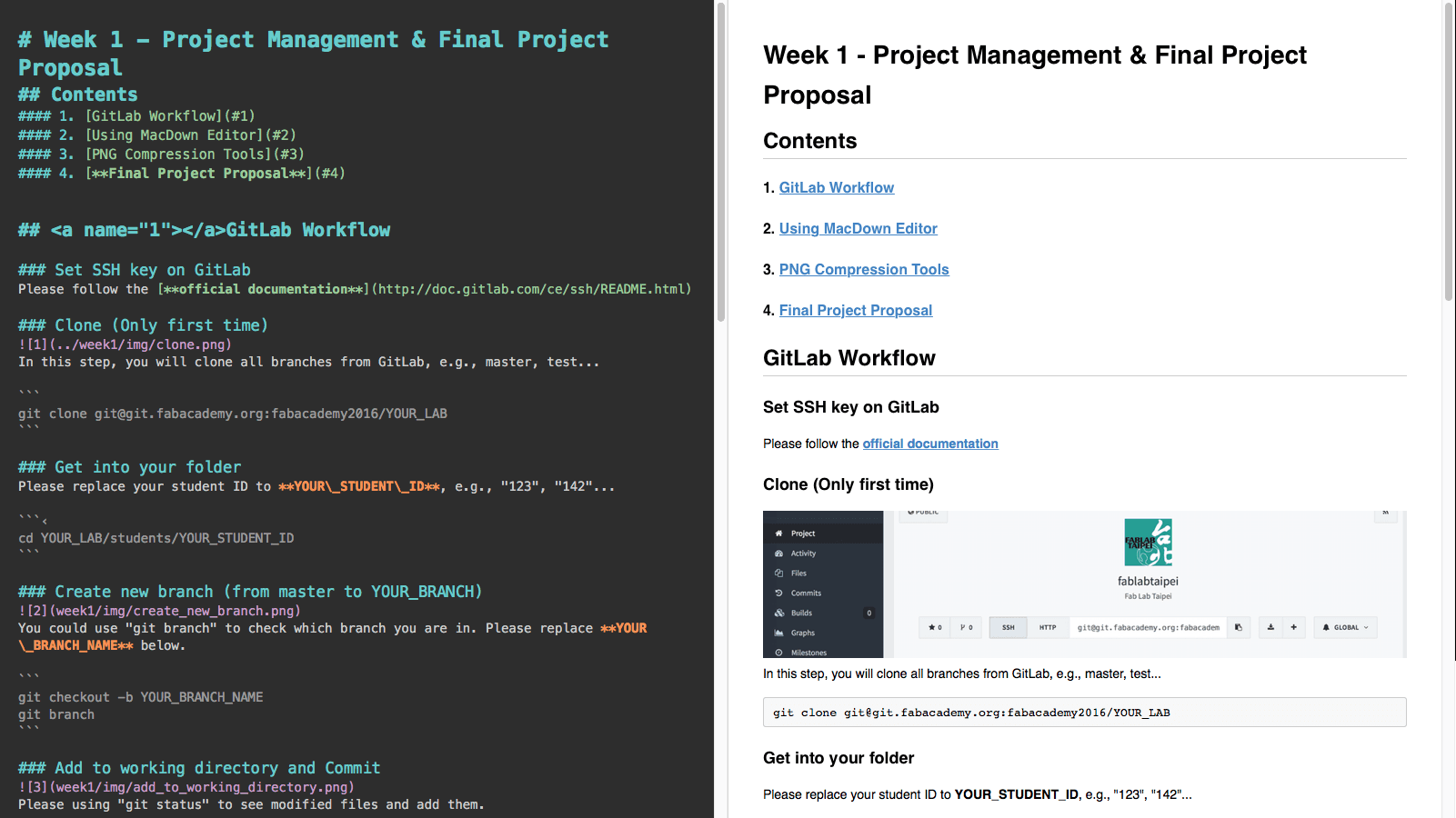Open the Activity sidebar item
Screen dimensions: 1456x818
click(x=803, y=554)
